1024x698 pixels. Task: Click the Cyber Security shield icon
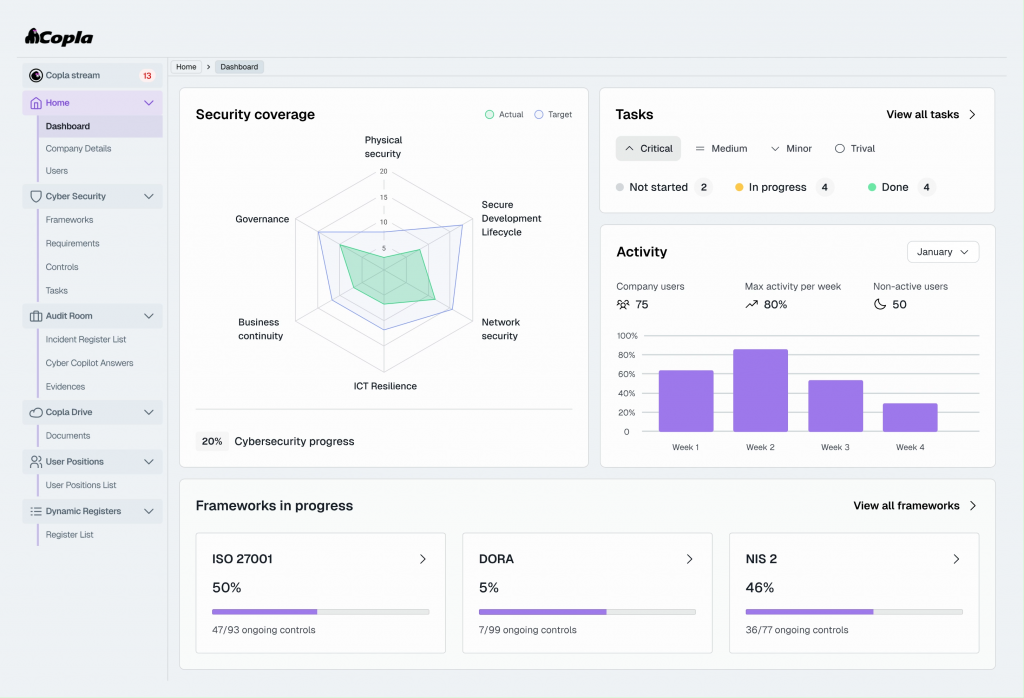[x=36, y=197]
